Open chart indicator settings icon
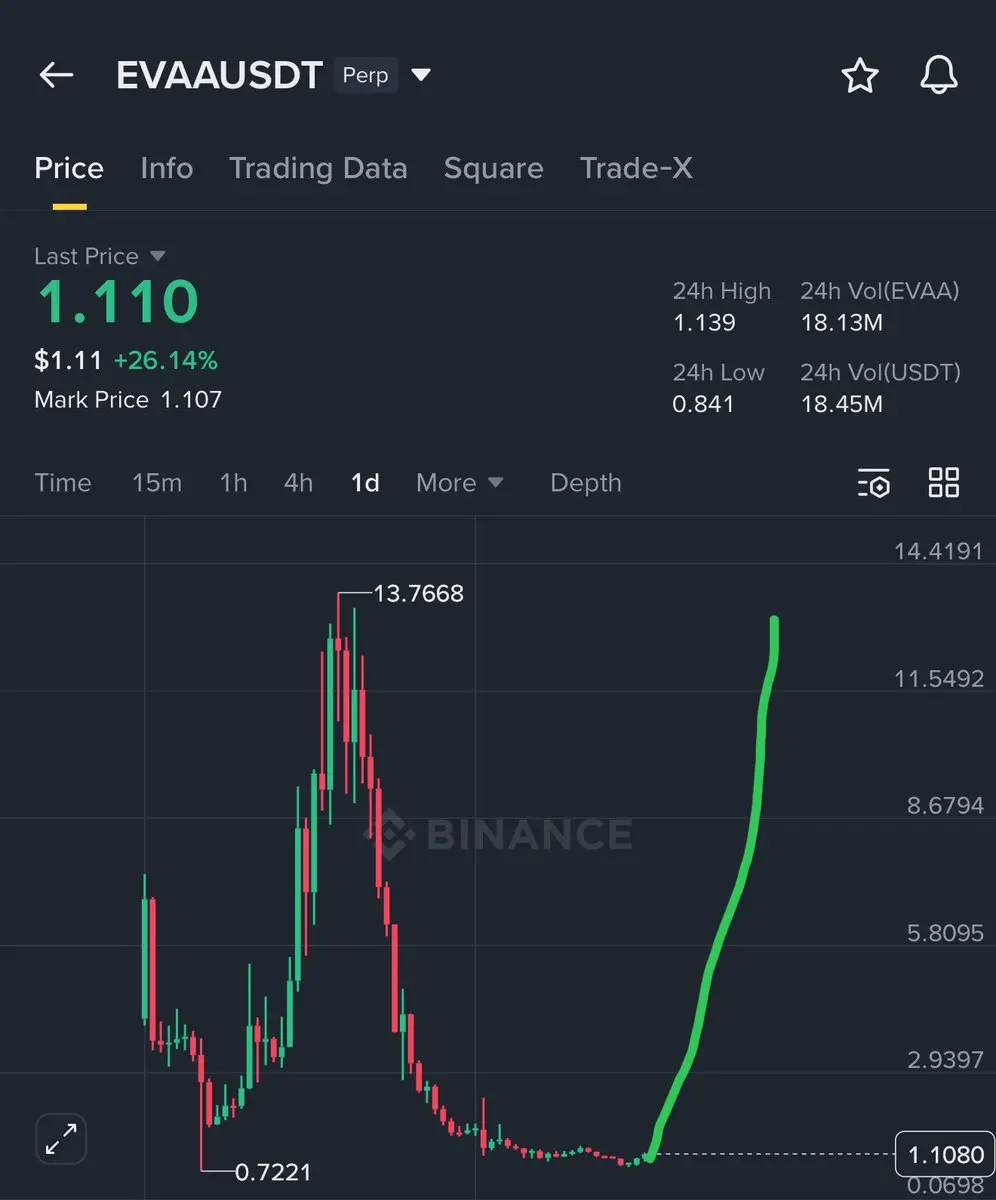This screenshot has width=996, height=1200. pos(873,483)
